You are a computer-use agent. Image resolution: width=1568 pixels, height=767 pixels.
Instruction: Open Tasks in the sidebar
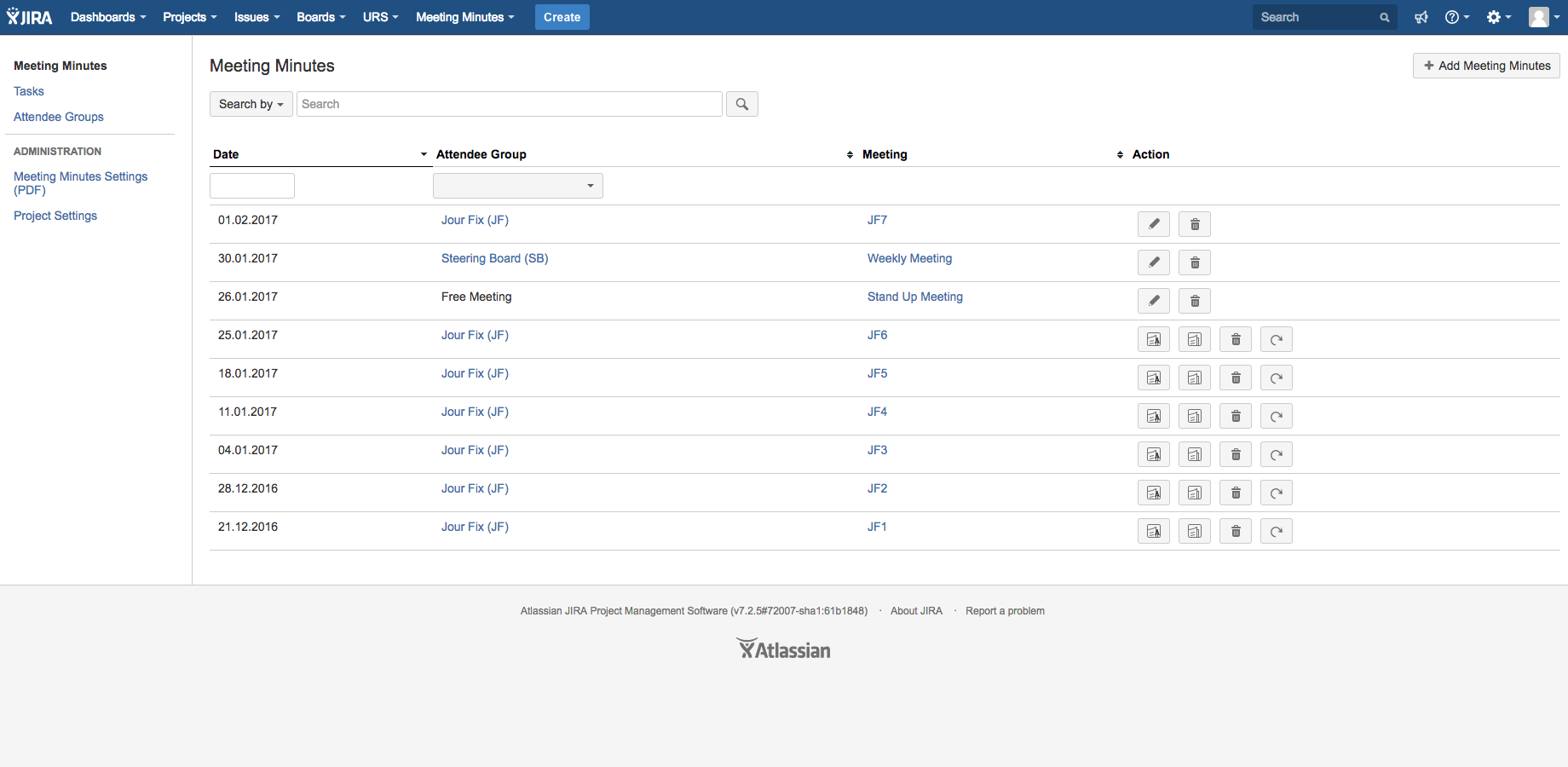coord(29,91)
